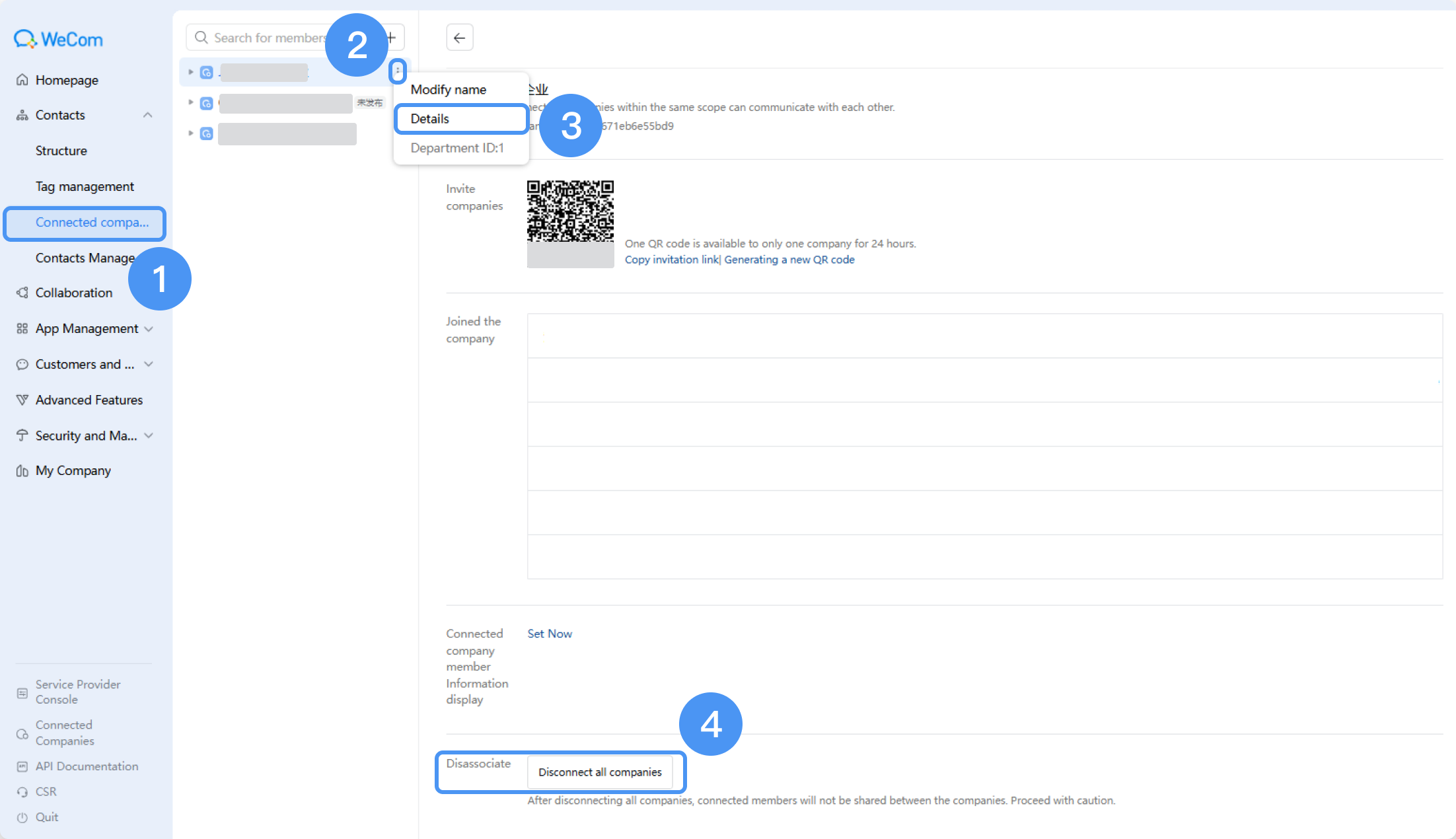Expand the second company tree row

190,102
